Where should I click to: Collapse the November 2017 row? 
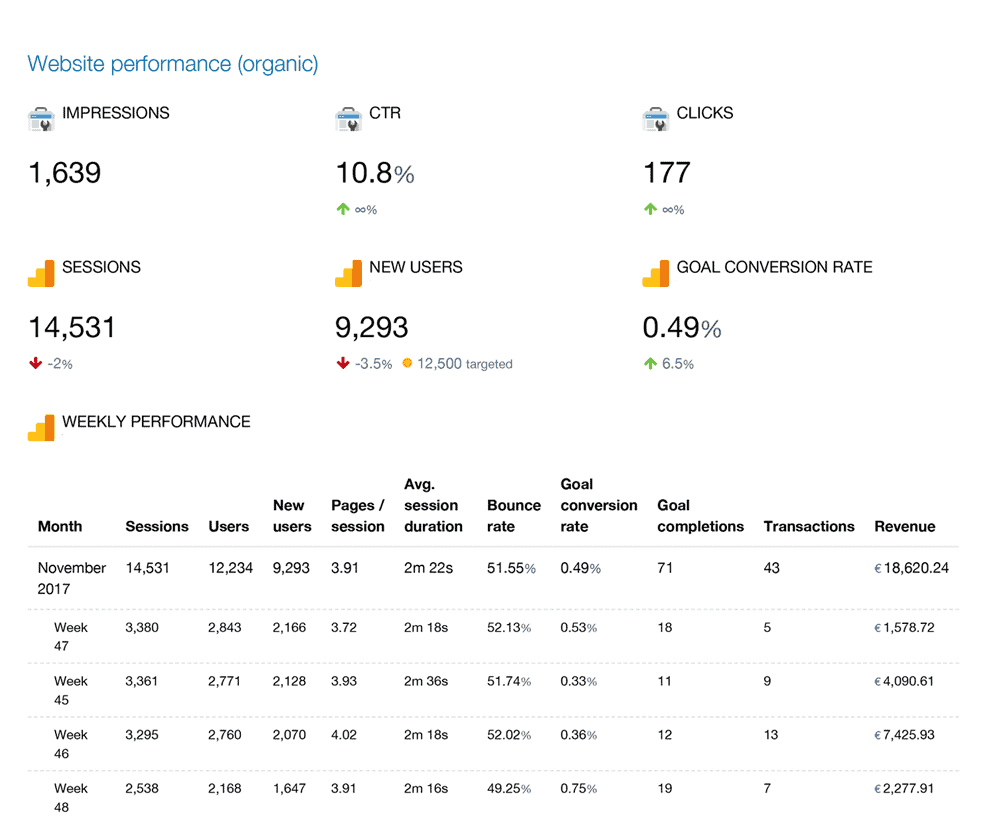click(71, 577)
